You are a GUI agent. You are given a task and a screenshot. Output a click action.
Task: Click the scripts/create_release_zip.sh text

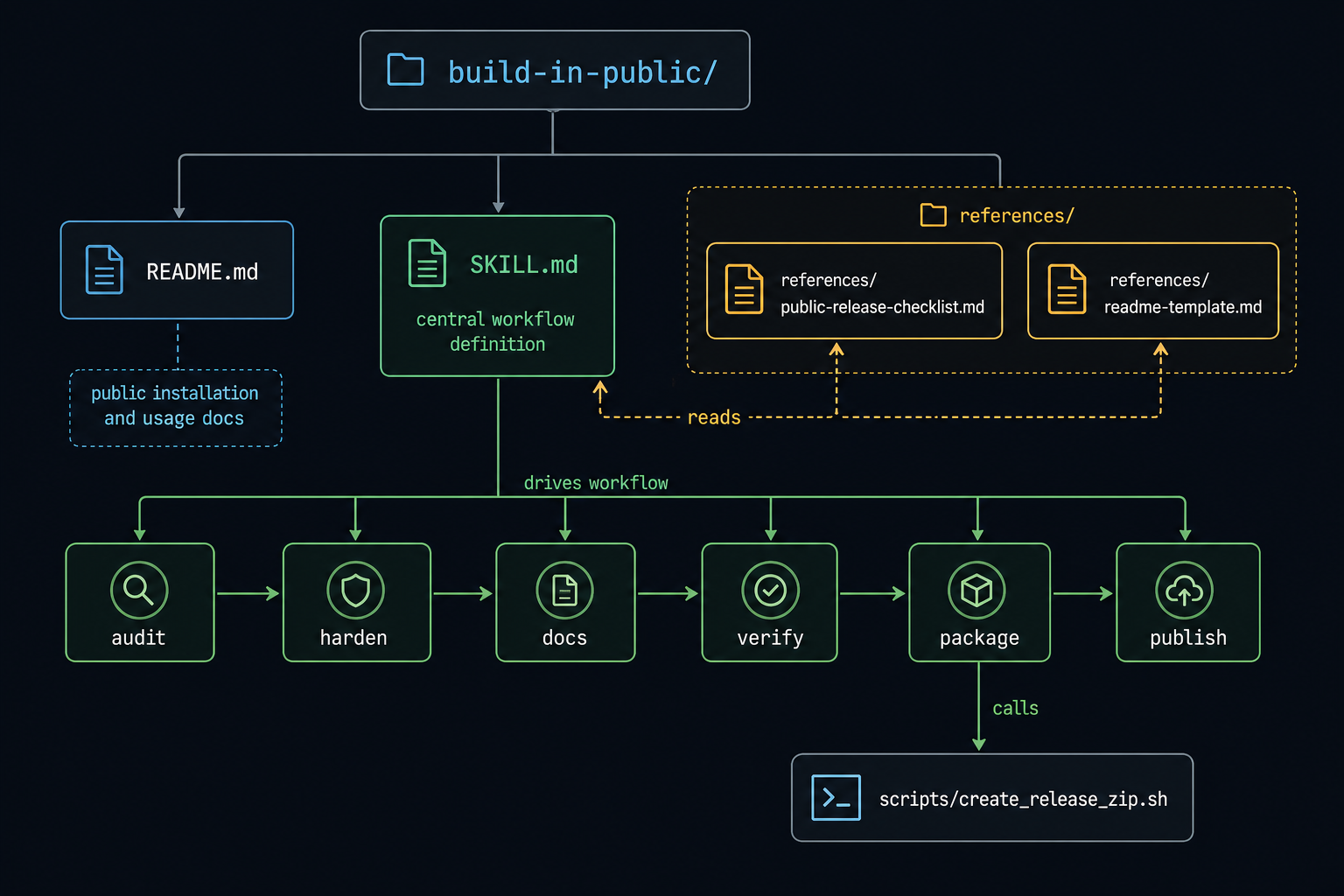[x=1023, y=799]
